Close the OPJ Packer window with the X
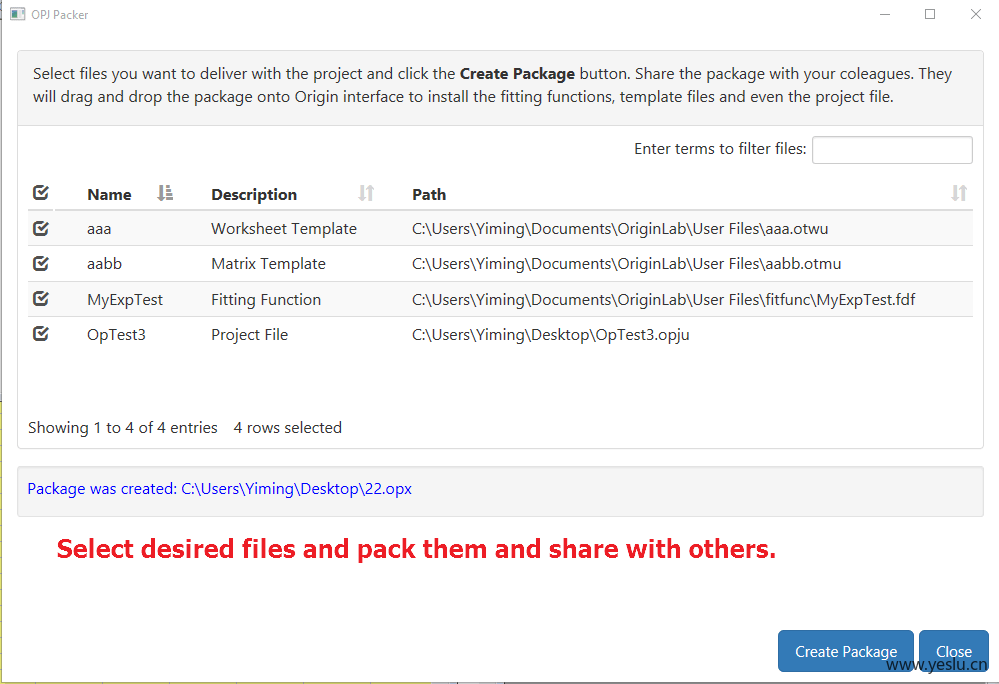Image resolution: width=999 pixels, height=684 pixels. (975, 14)
